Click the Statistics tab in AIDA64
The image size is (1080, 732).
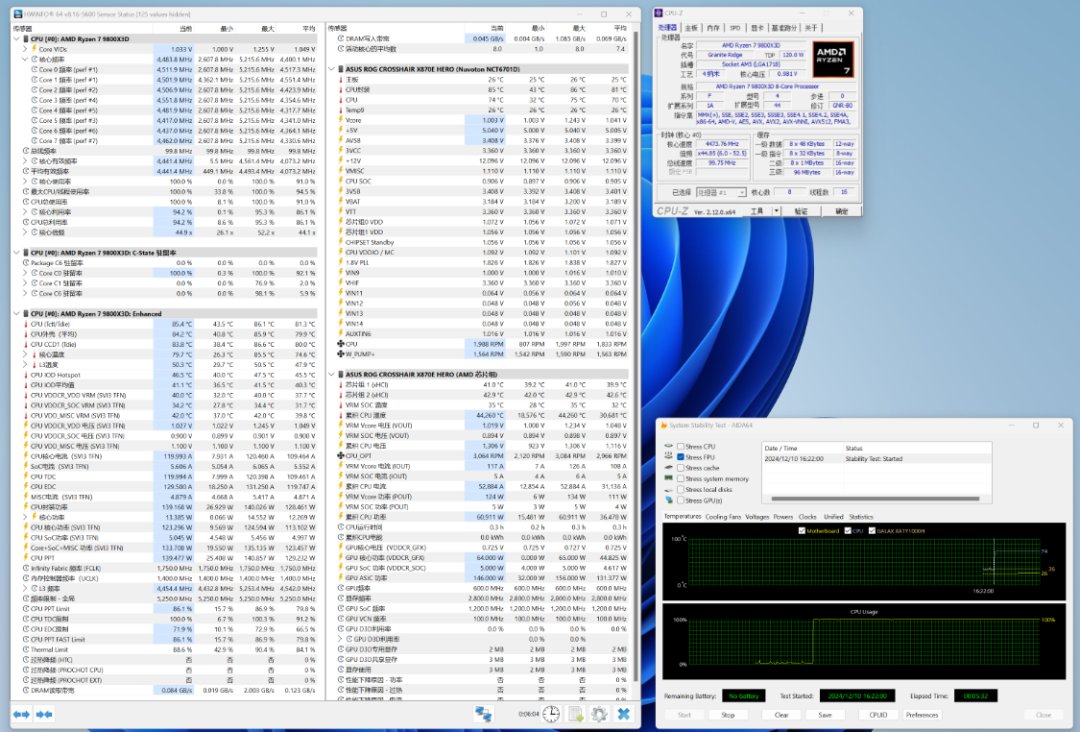(861, 517)
